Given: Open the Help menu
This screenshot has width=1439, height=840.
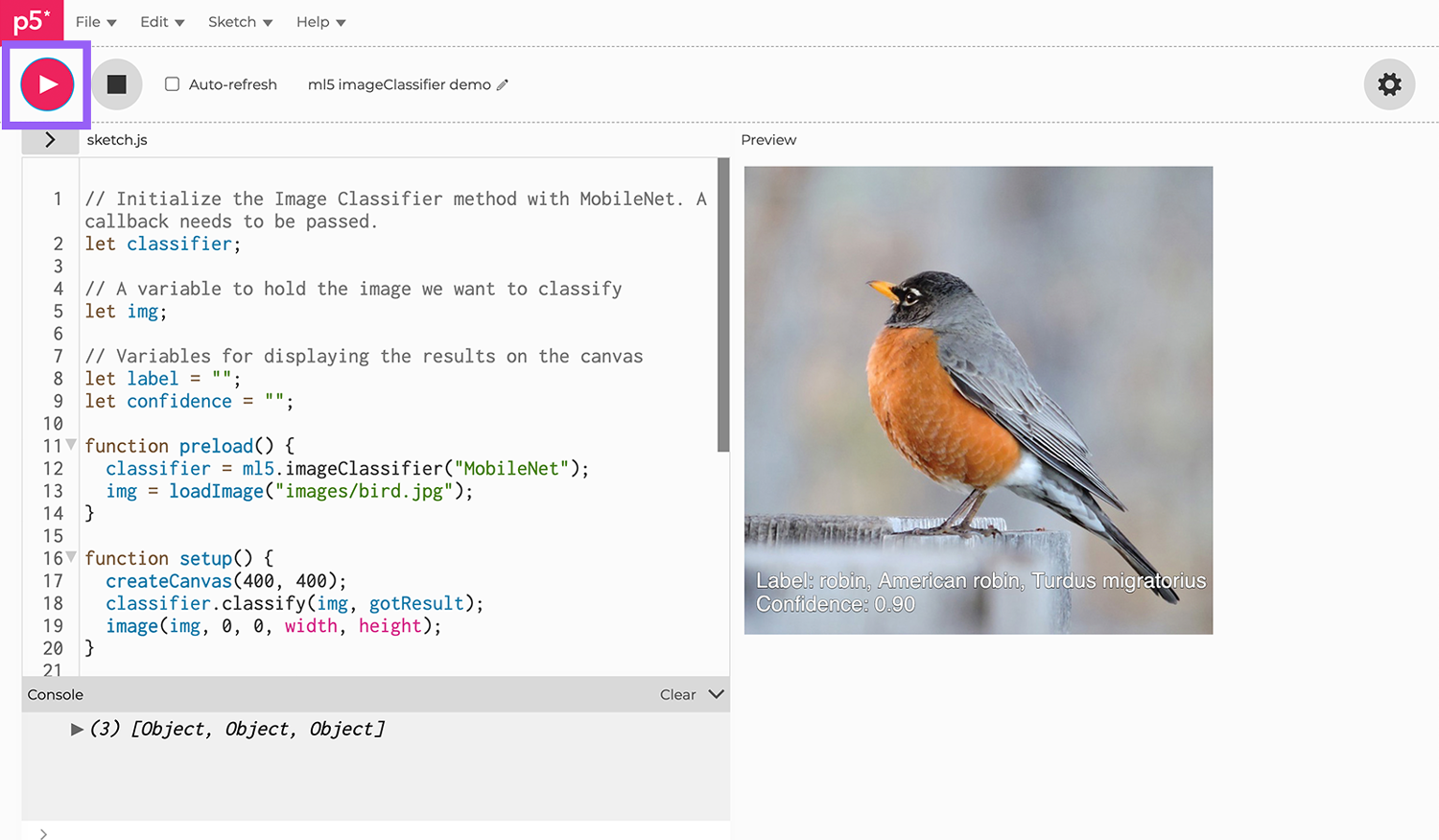Looking at the screenshot, I should pyautogui.click(x=314, y=21).
